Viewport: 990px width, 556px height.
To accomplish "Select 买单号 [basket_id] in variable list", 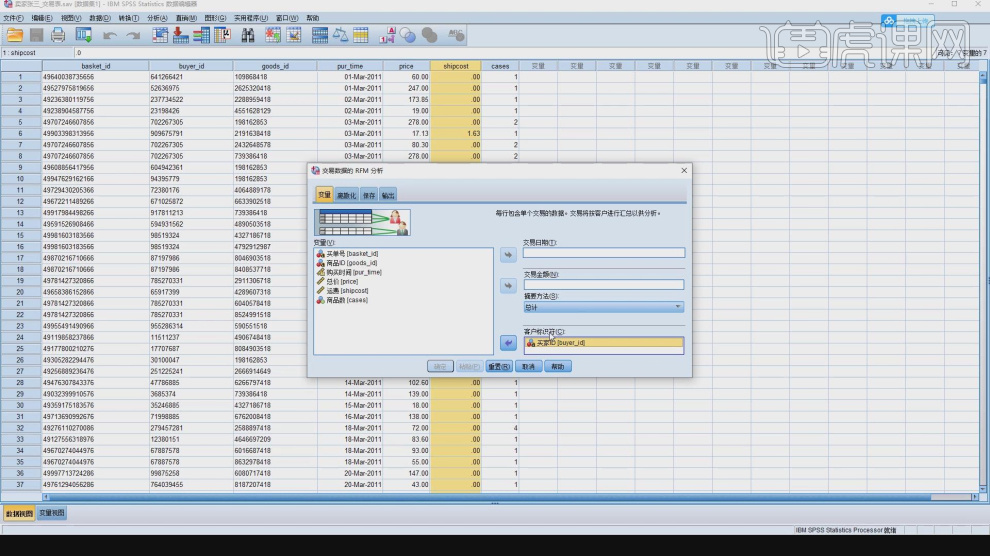I will (x=347, y=254).
